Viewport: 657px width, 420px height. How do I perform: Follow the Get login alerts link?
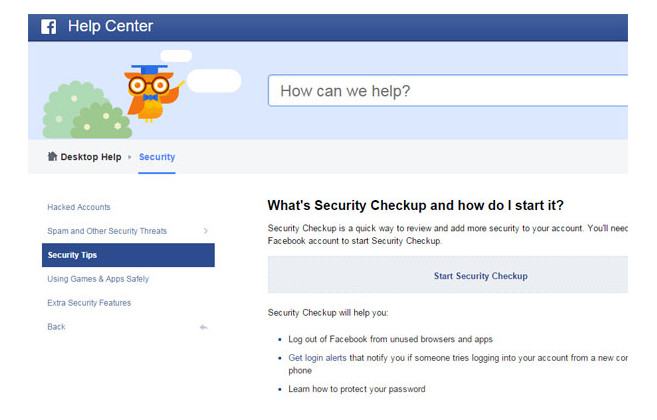pyautogui.click(x=320, y=357)
